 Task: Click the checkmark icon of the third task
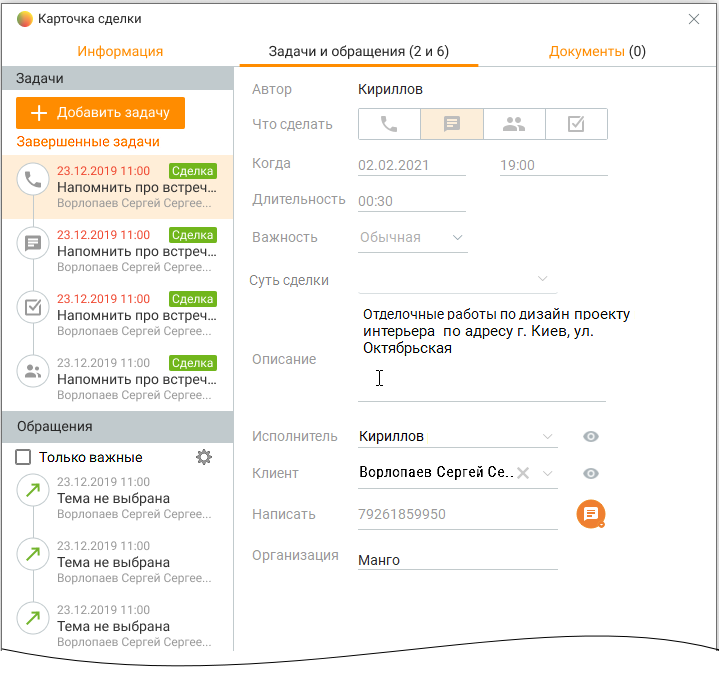tap(33, 307)
